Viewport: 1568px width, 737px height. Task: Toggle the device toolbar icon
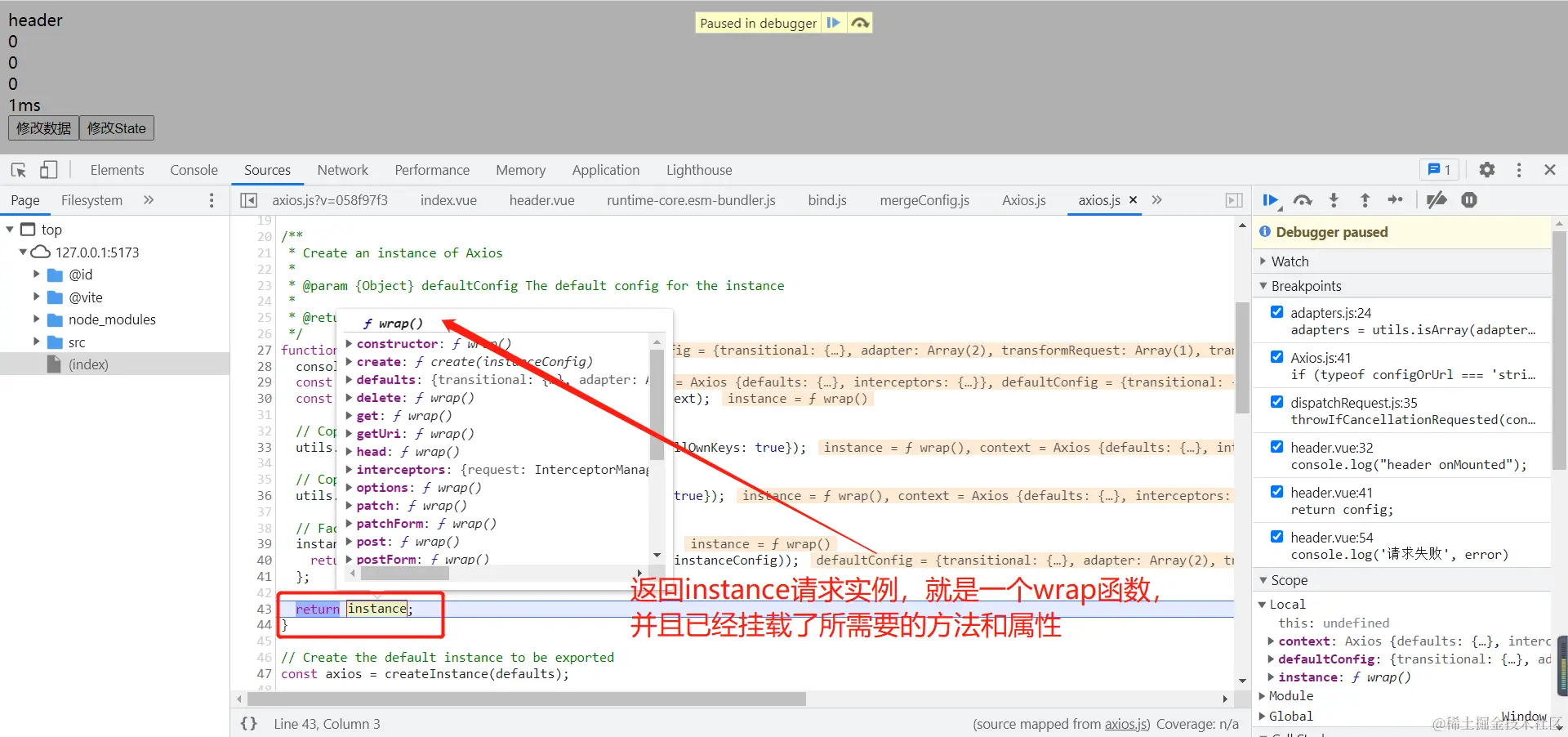(49, 170)
